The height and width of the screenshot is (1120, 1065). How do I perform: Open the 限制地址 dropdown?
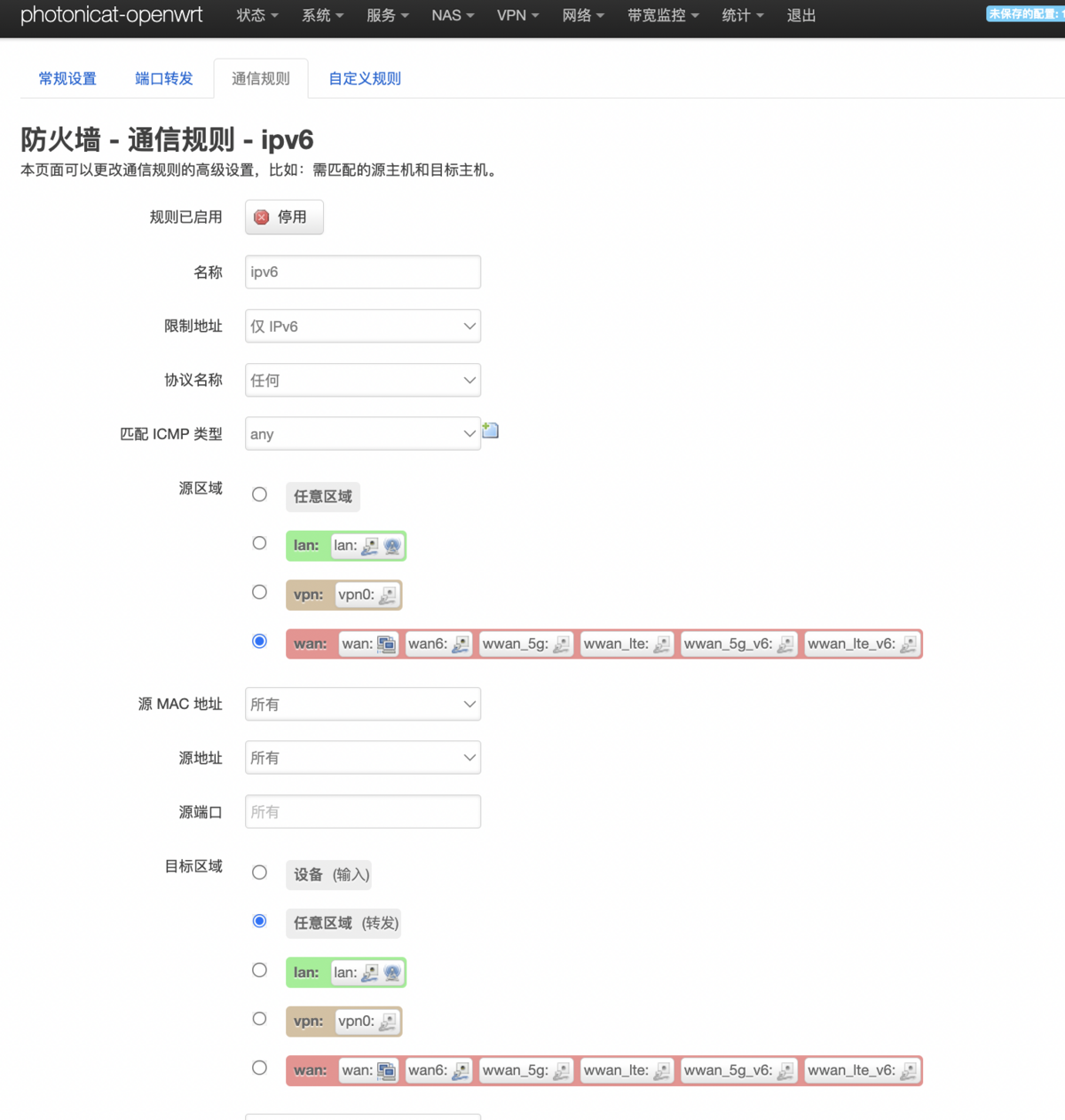pos(362,326)
